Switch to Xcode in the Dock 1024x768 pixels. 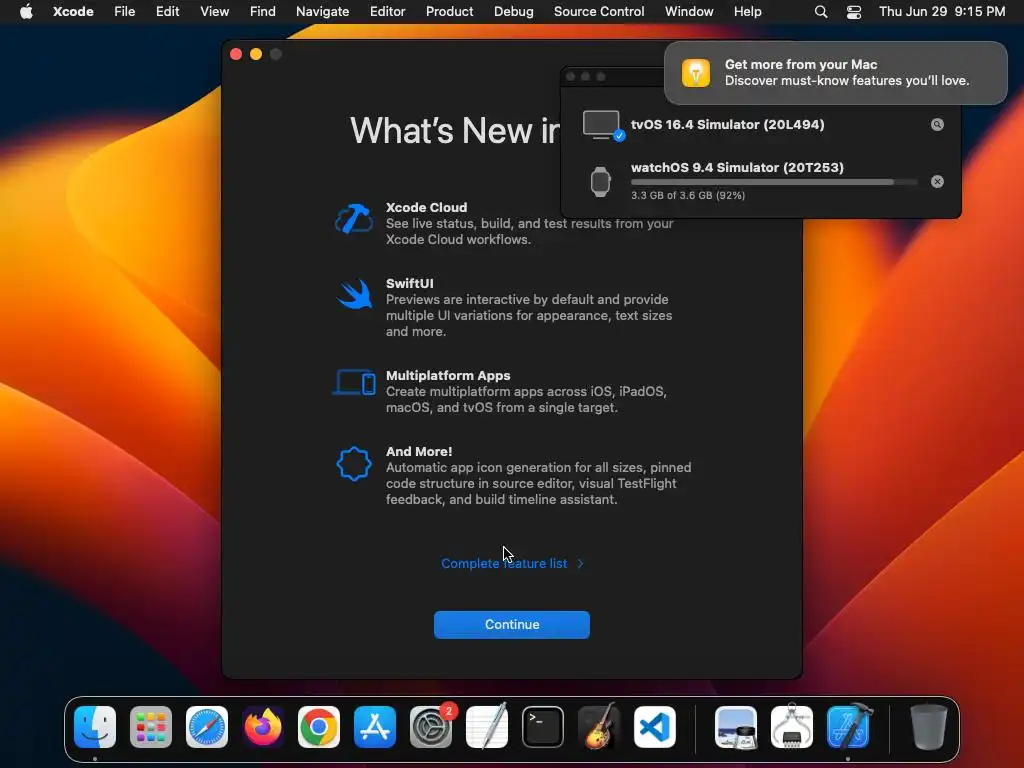tap(848, 727)
